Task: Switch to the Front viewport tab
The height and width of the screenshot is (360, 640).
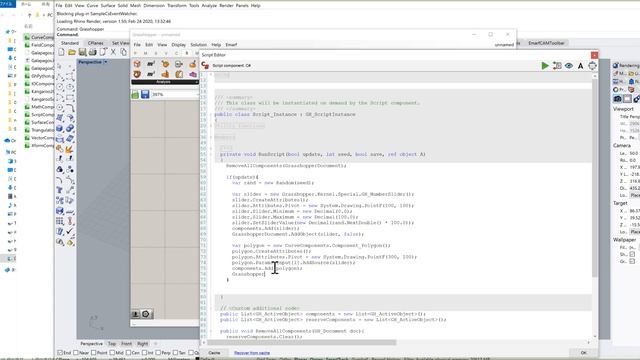Action: (x=127, y=344)
